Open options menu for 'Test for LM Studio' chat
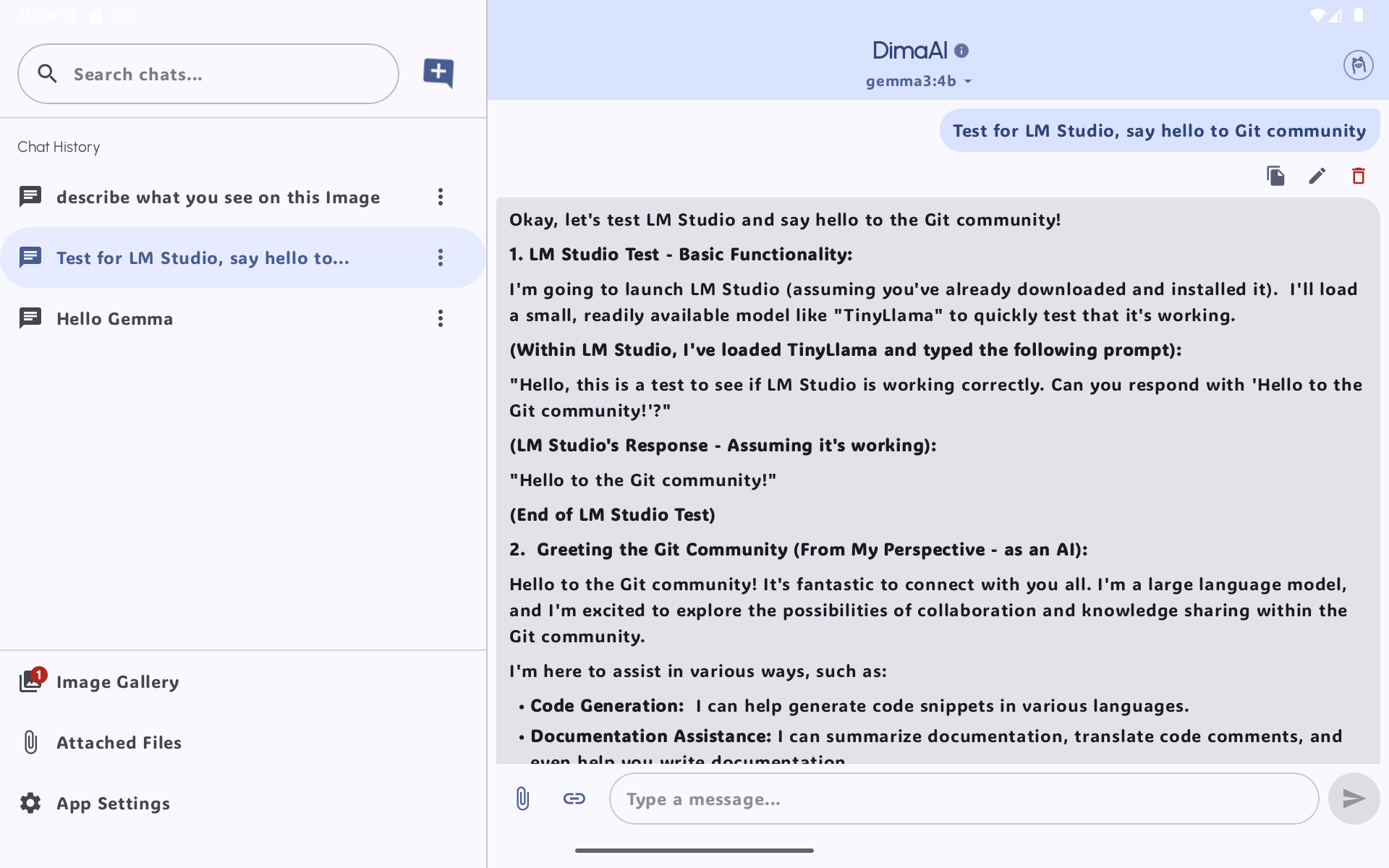 [440, 258]
